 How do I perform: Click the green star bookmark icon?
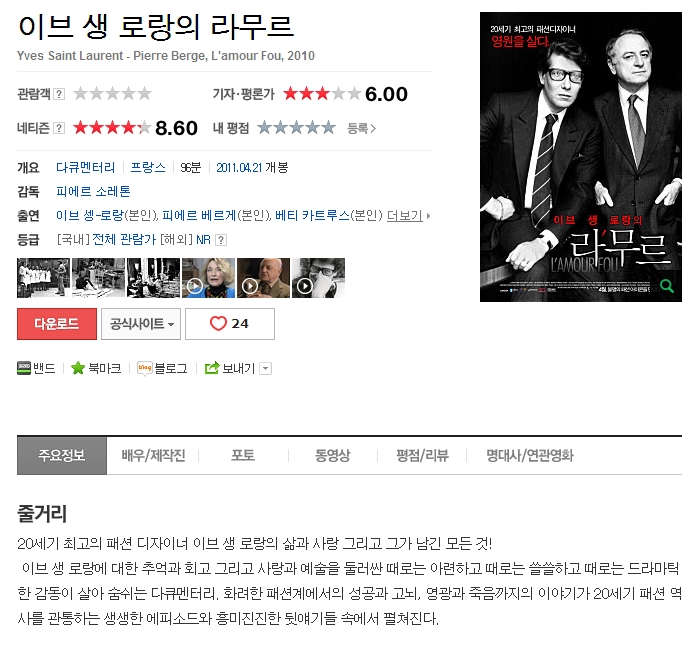(78, 368)
